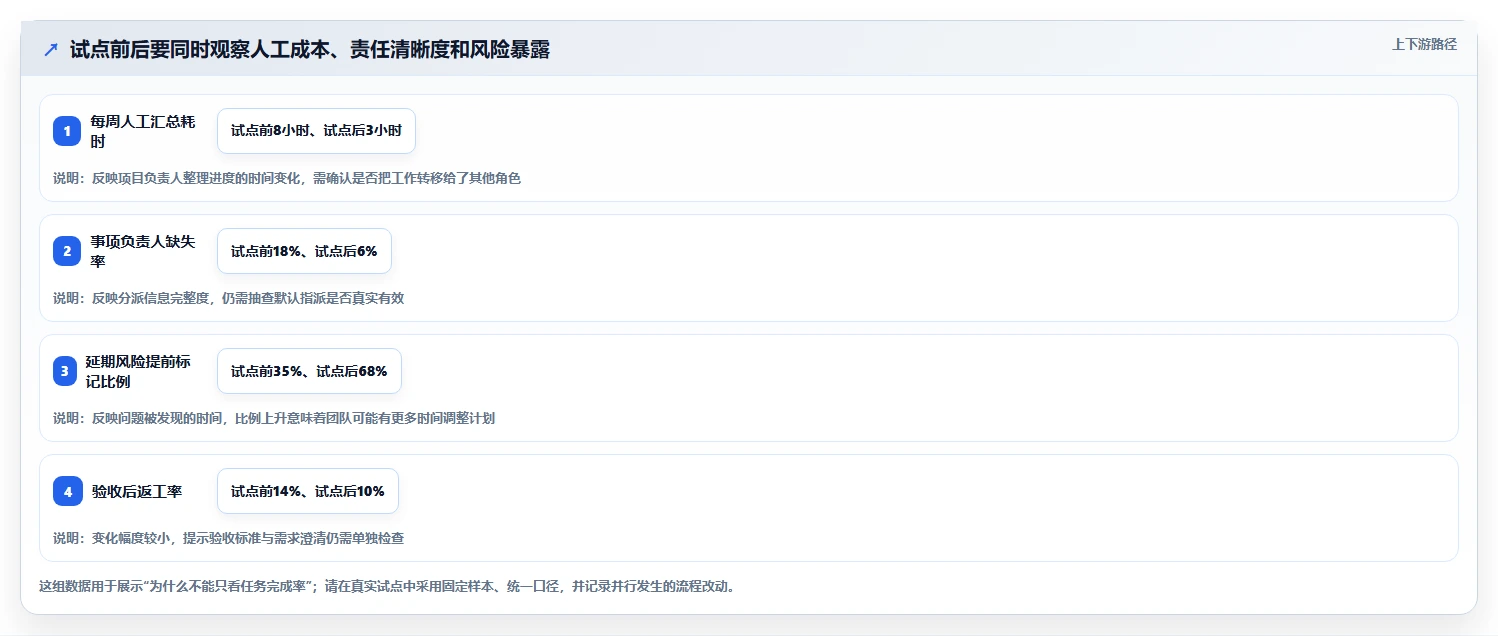Click the note starting 说明：变化幅度较小
Image resolution: width=1498 pixels, height=636 pixels.
coord(229,538)
